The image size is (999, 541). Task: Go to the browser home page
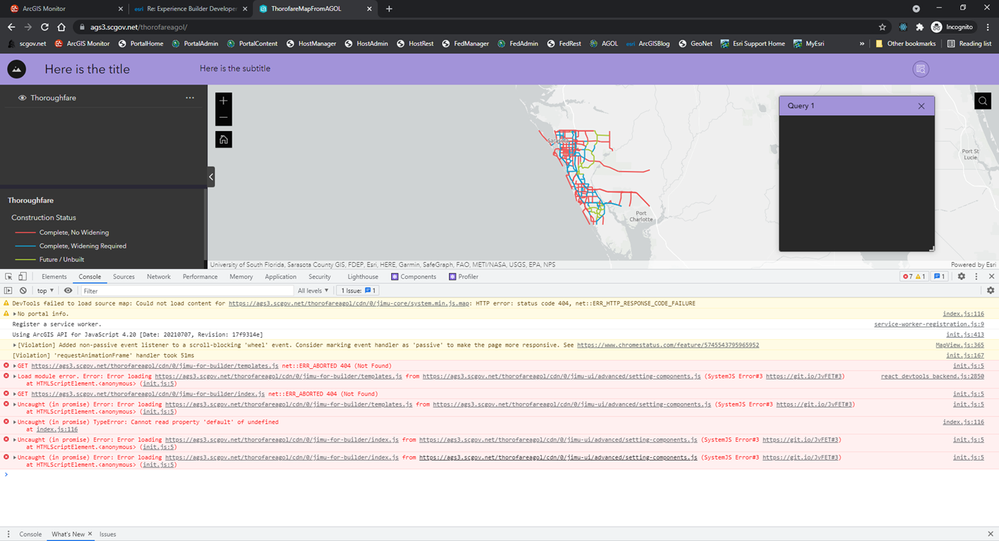(x=61, y=27)
